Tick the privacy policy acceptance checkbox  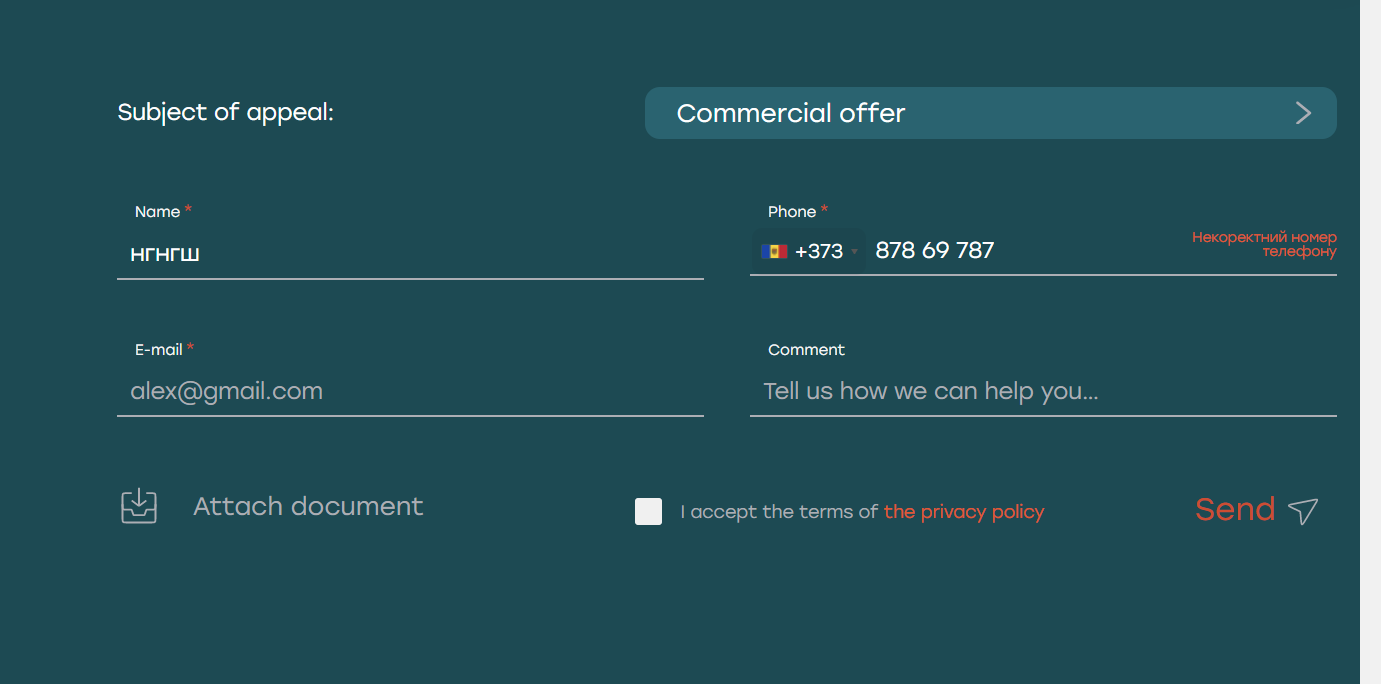649,511
